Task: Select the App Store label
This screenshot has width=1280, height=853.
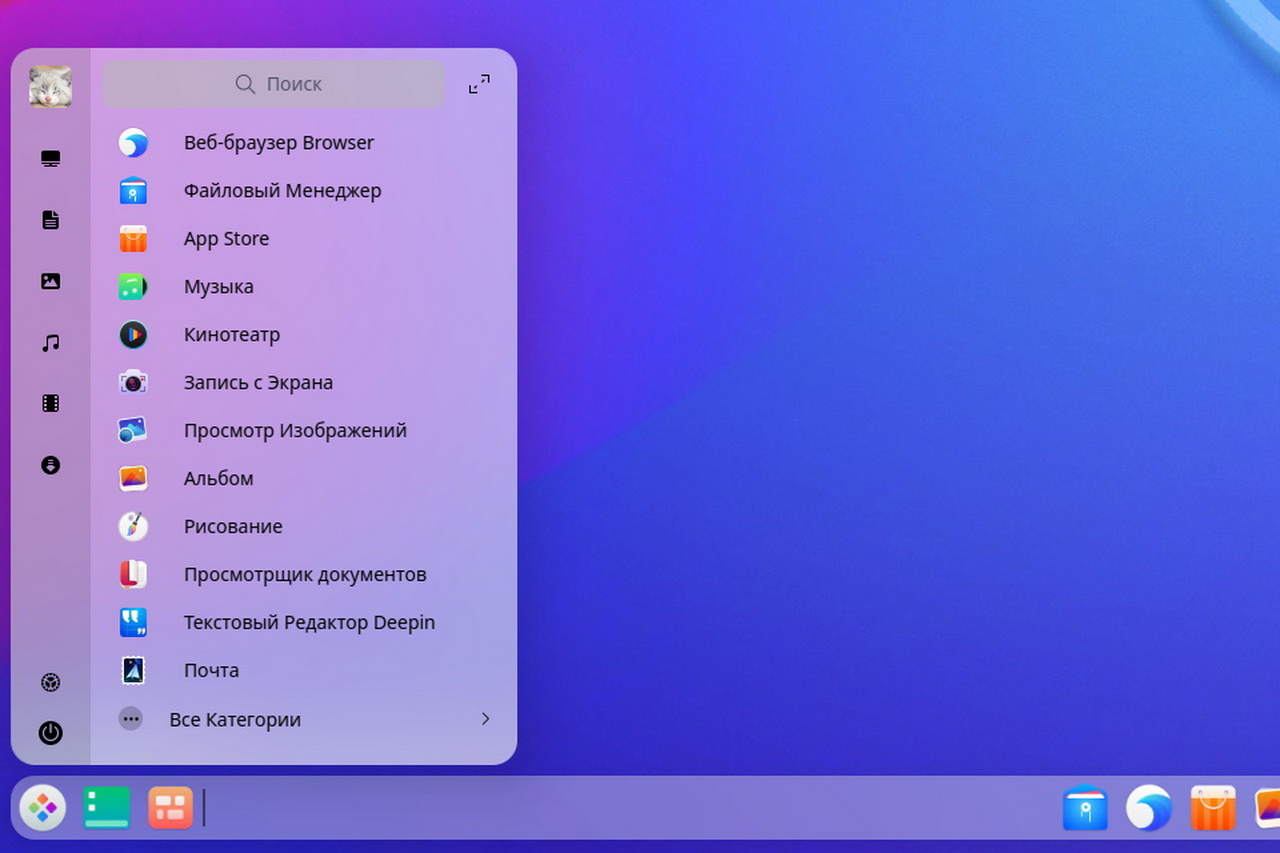Action: coord(226,239)
